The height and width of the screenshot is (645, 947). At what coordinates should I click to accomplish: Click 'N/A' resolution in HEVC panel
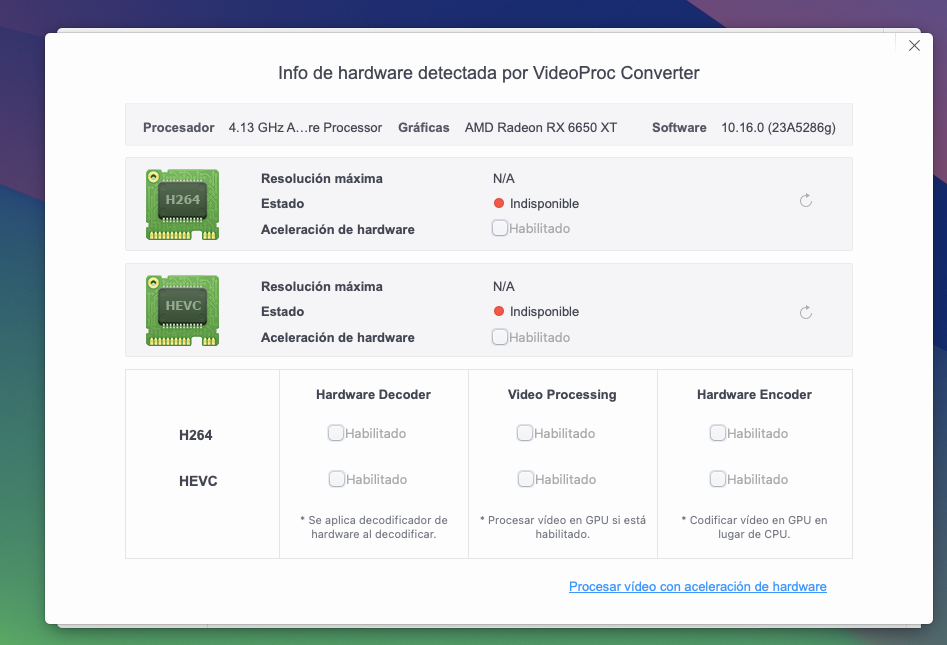click(x=504, y=286)
